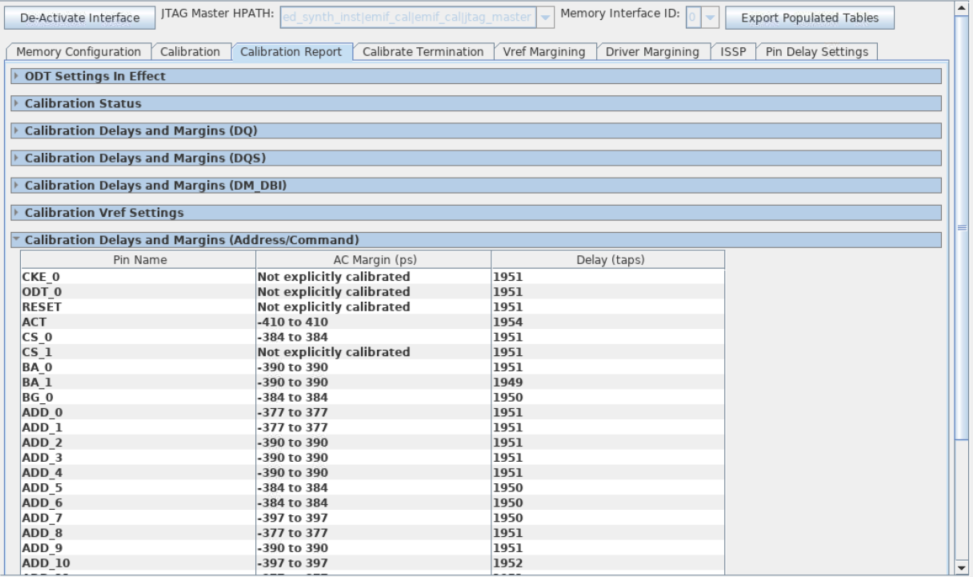Open the Pin Delay Settings tab
973x577 pixels.
[x=816, y=52]
